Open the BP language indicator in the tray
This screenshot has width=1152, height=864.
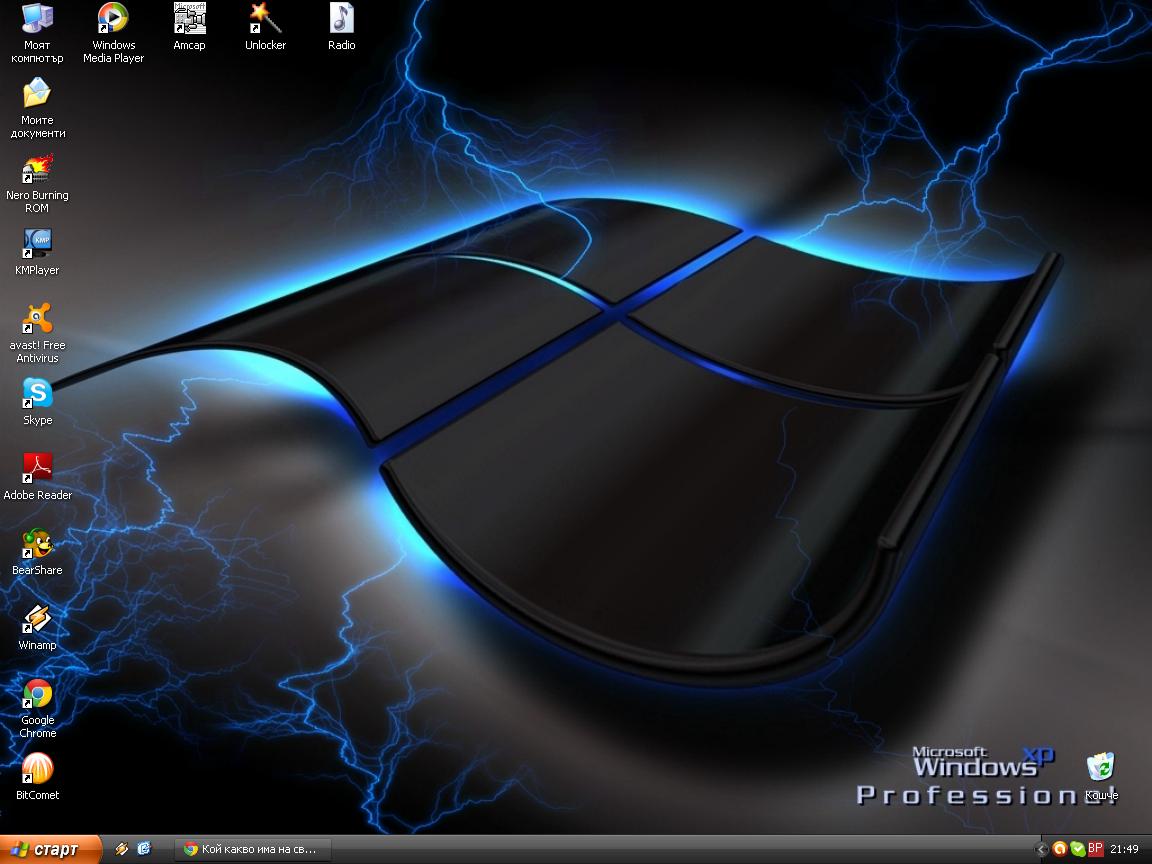(1096, 849)
